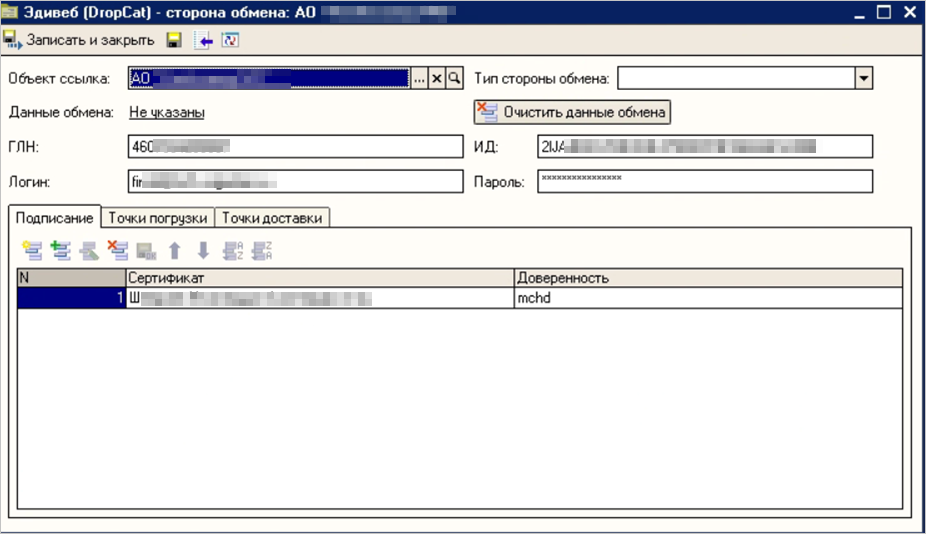Focus the 'ГЛН' input field
This screenshot has height=534, width=926.
295,146
